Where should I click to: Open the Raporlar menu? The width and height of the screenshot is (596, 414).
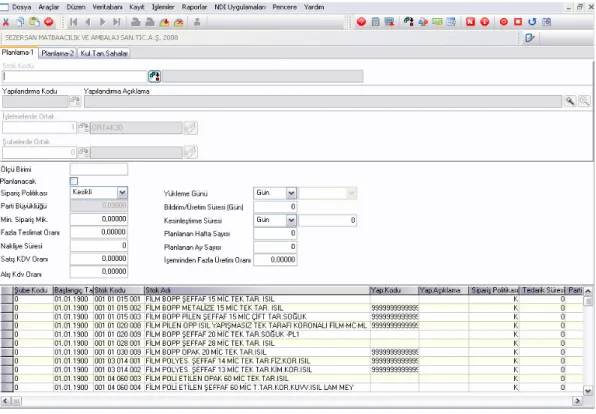pyautogui.click(x=194, y=7)
